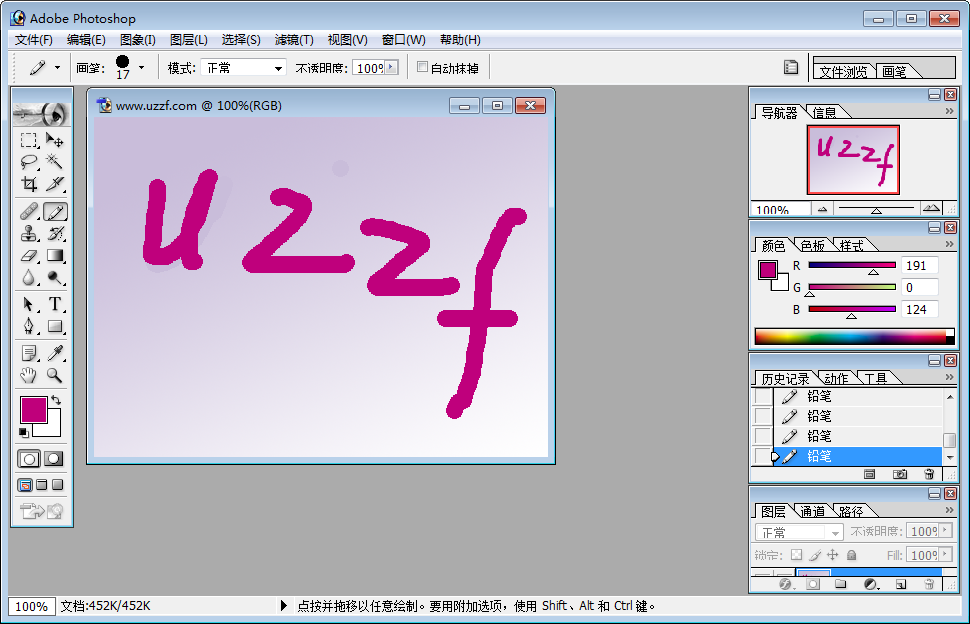This screenshot has width=970, height=624.
Task: Select the Healing Brush tool
Action: 28,212
